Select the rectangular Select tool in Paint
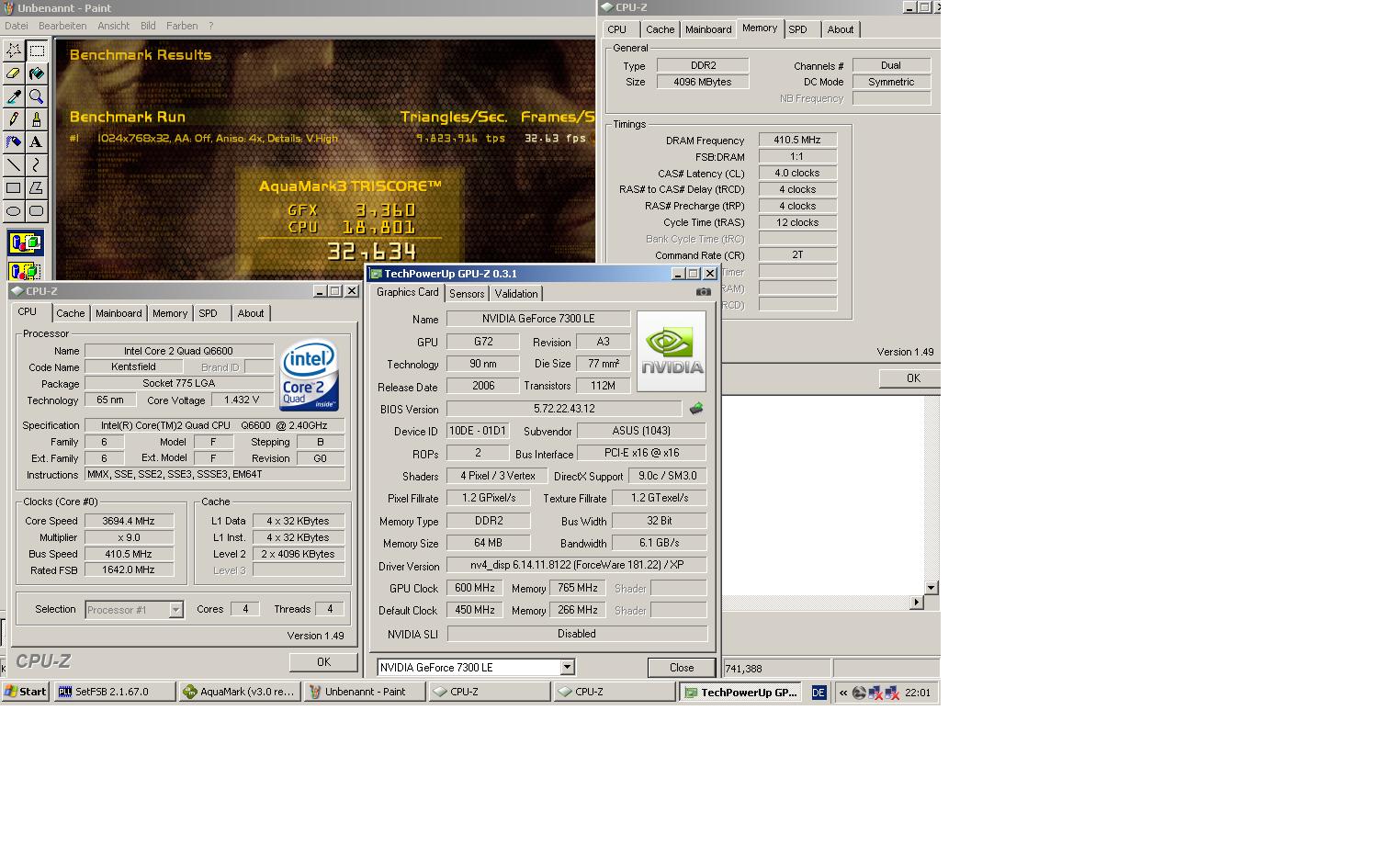The width and height of the screenshot is (1389, 868). tap(37, 51)
